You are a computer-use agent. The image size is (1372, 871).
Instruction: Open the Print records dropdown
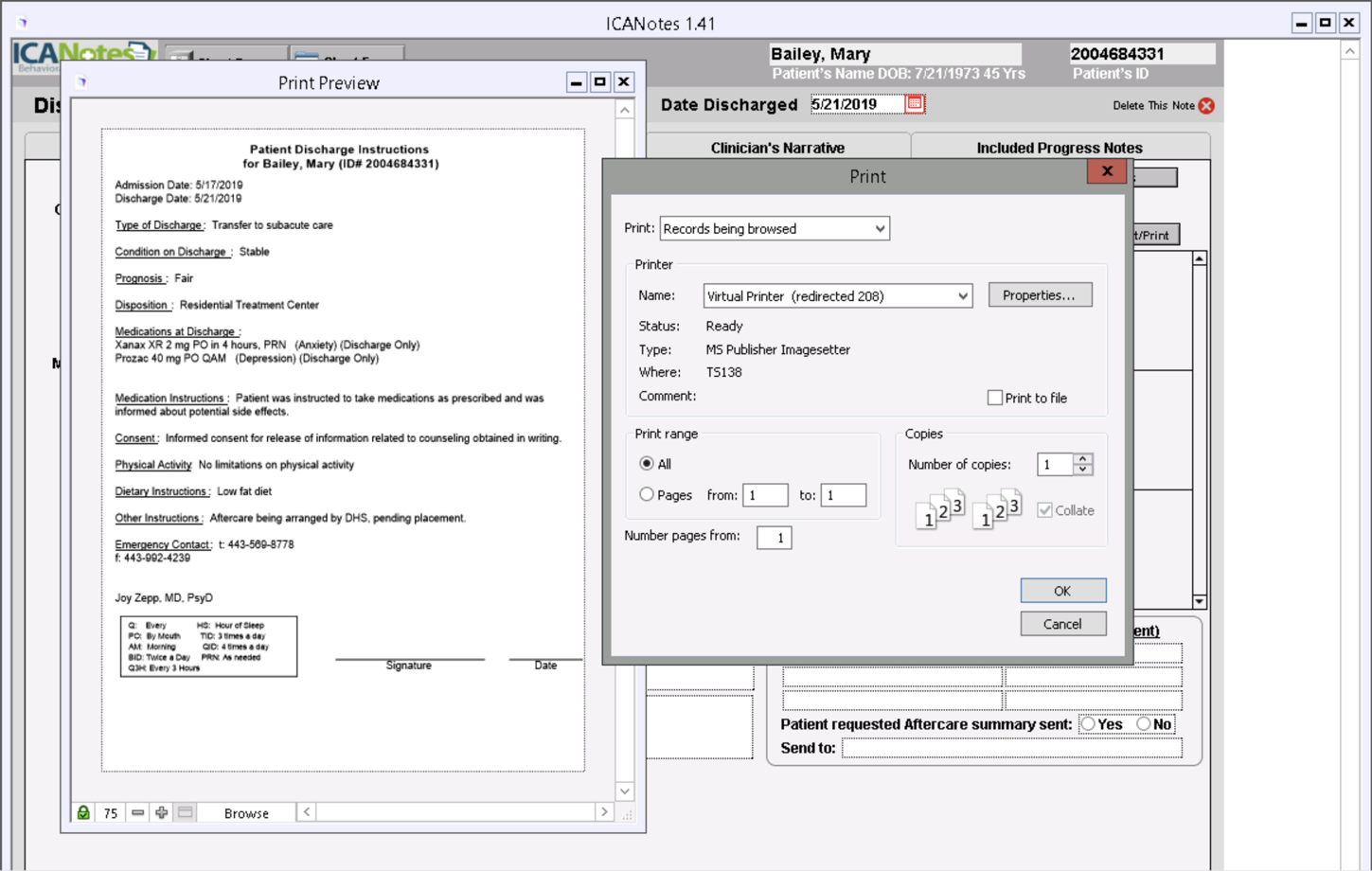pos(881,228)
